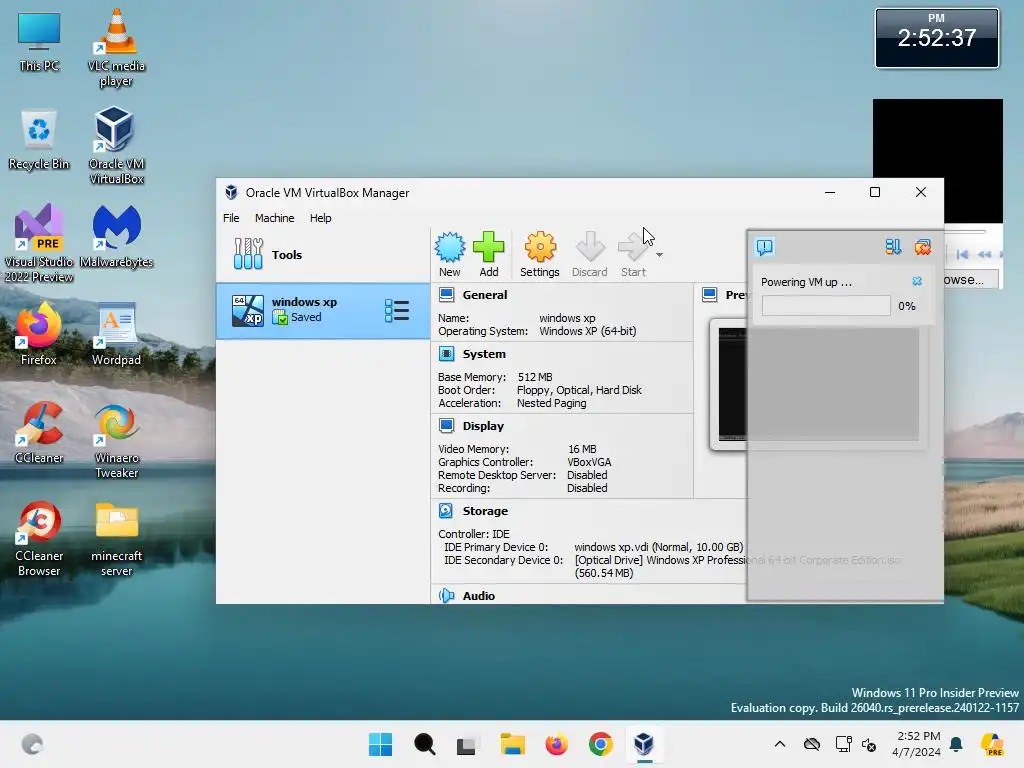Image resolution: width=1024 pixels, height=768 pixels.
Task: Cancel the Powering VM up progress
Action: pos(917,281)
